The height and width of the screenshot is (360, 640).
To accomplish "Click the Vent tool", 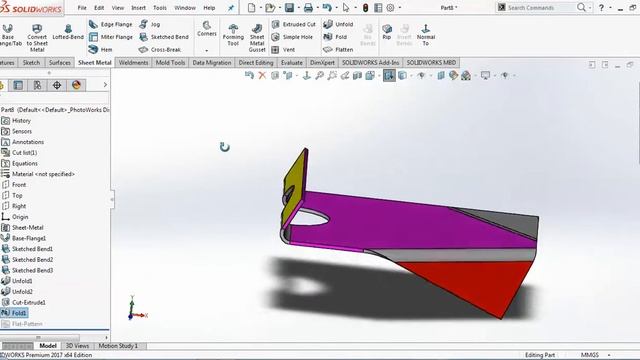I will coord(283,49).
